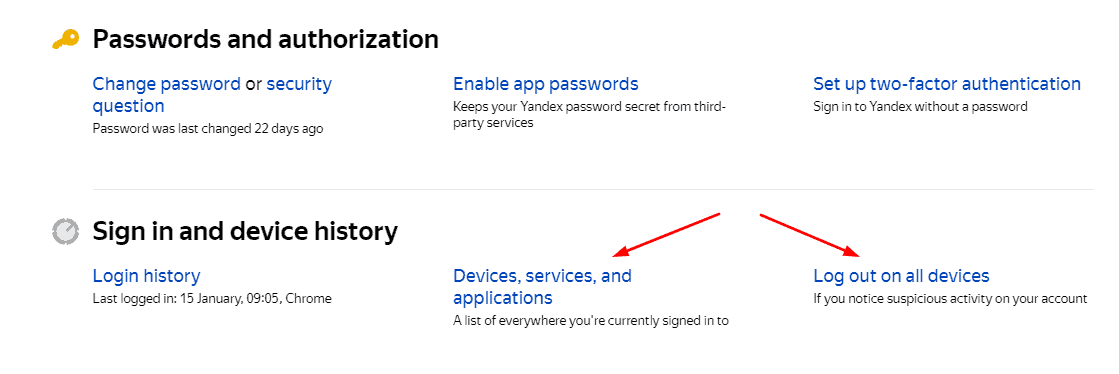Viewport: 1119px width, 374px height.
Task: Open the Change password link
Action: pos(166,84)
